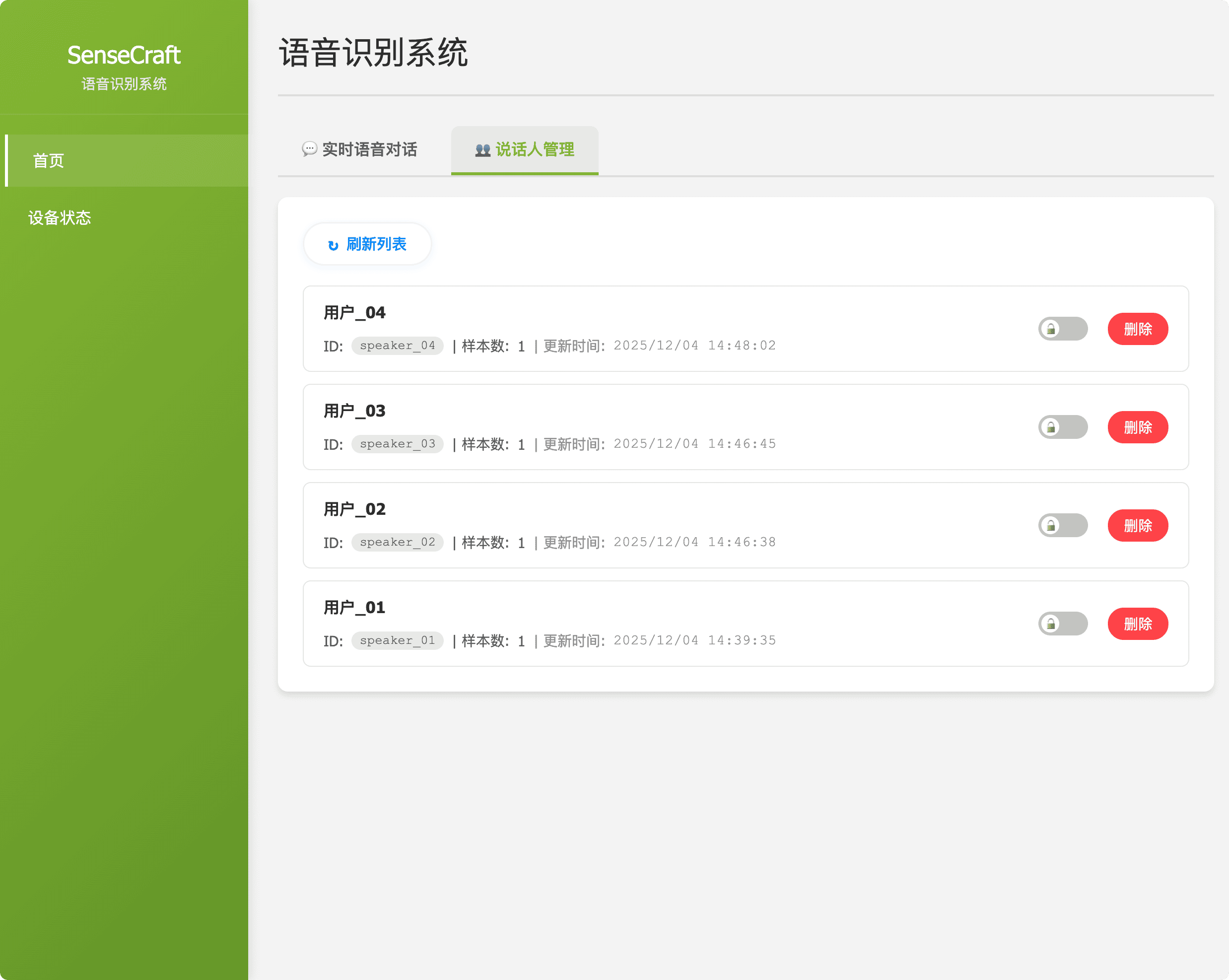Screen dimensions: 1229x980
Task: Click the speaker_02 ID badge
Action: point(397,542)
